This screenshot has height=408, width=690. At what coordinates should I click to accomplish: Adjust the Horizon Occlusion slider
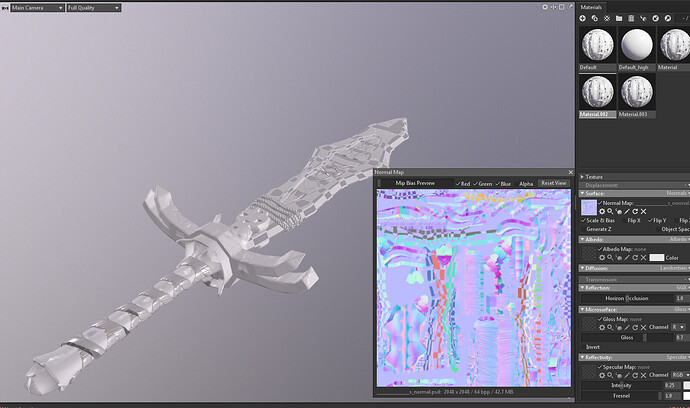click(x=627, y=298)
